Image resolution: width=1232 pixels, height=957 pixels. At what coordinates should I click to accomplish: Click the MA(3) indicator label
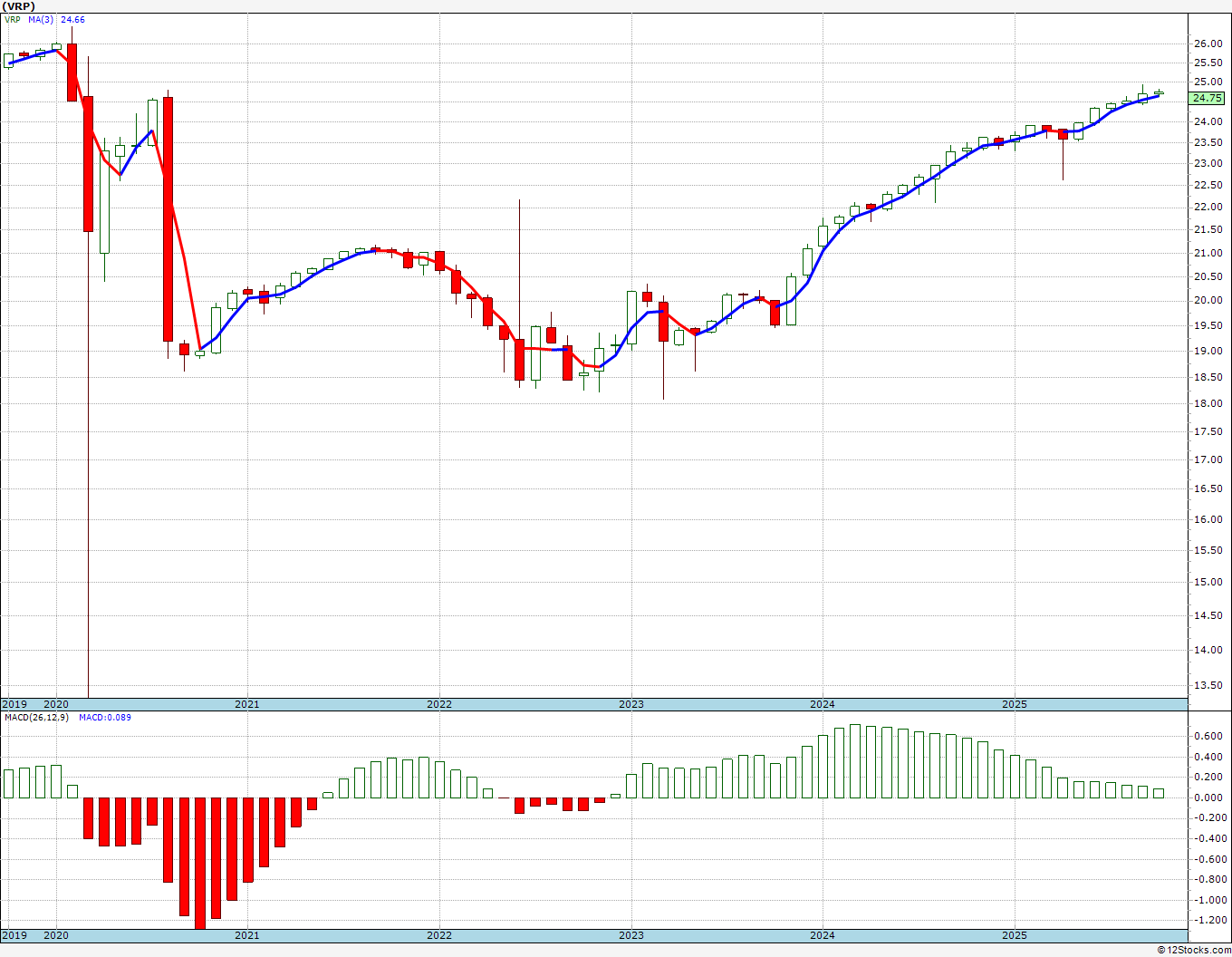coord(41,19)
